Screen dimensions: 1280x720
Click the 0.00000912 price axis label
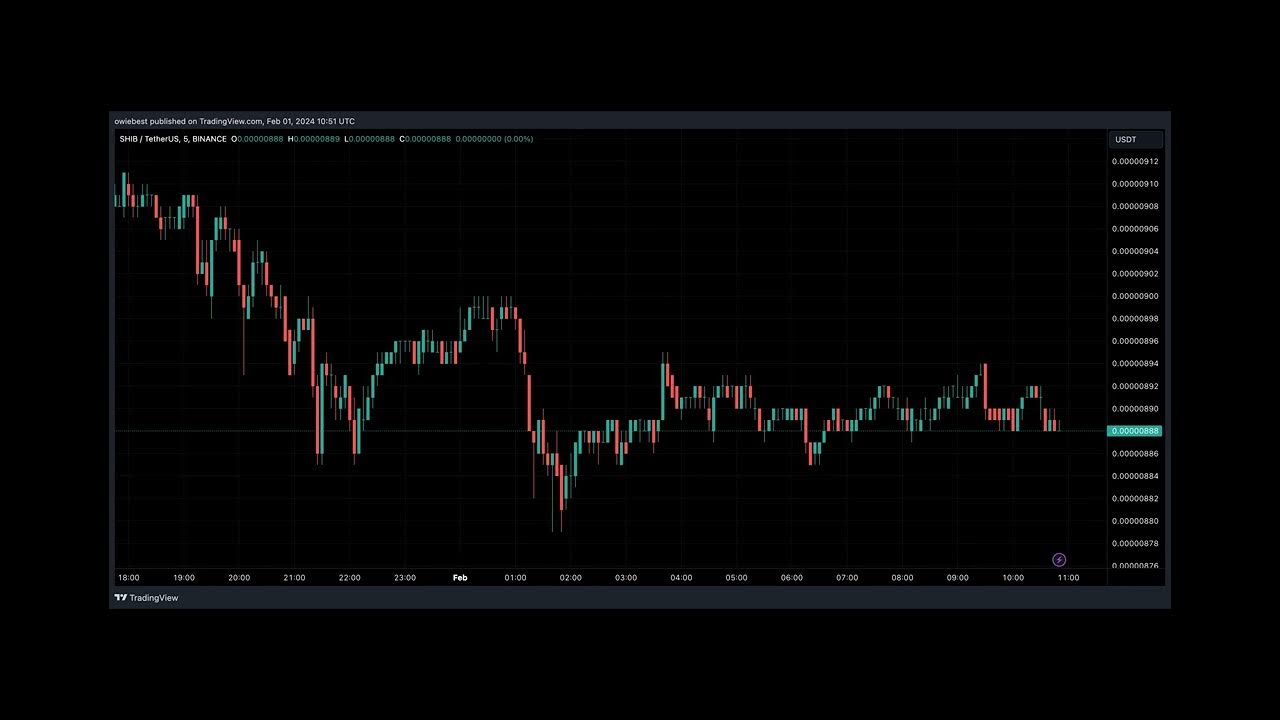click(x=1135, y=161)
